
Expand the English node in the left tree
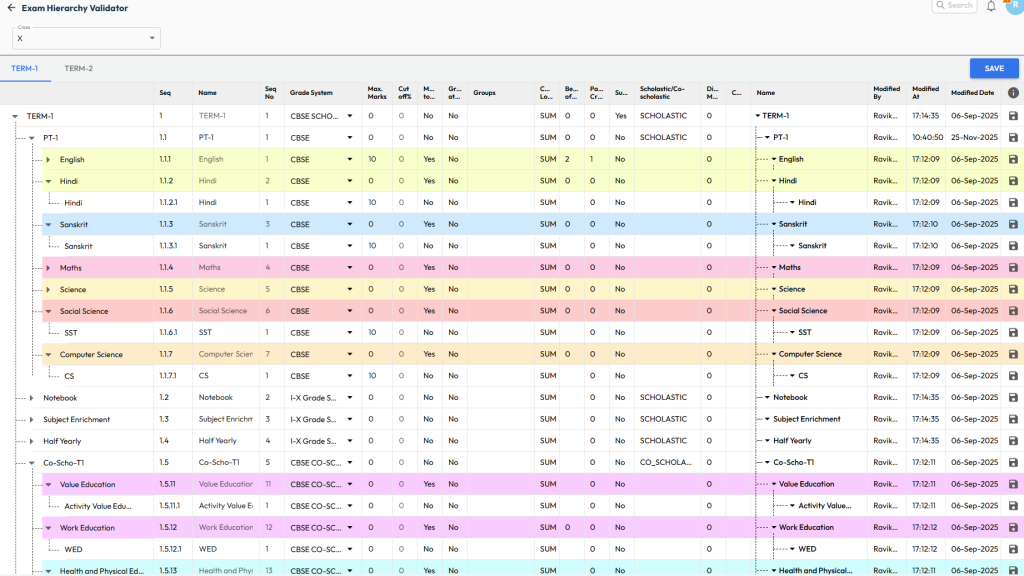pyautogui.click(x=48, y=160)
